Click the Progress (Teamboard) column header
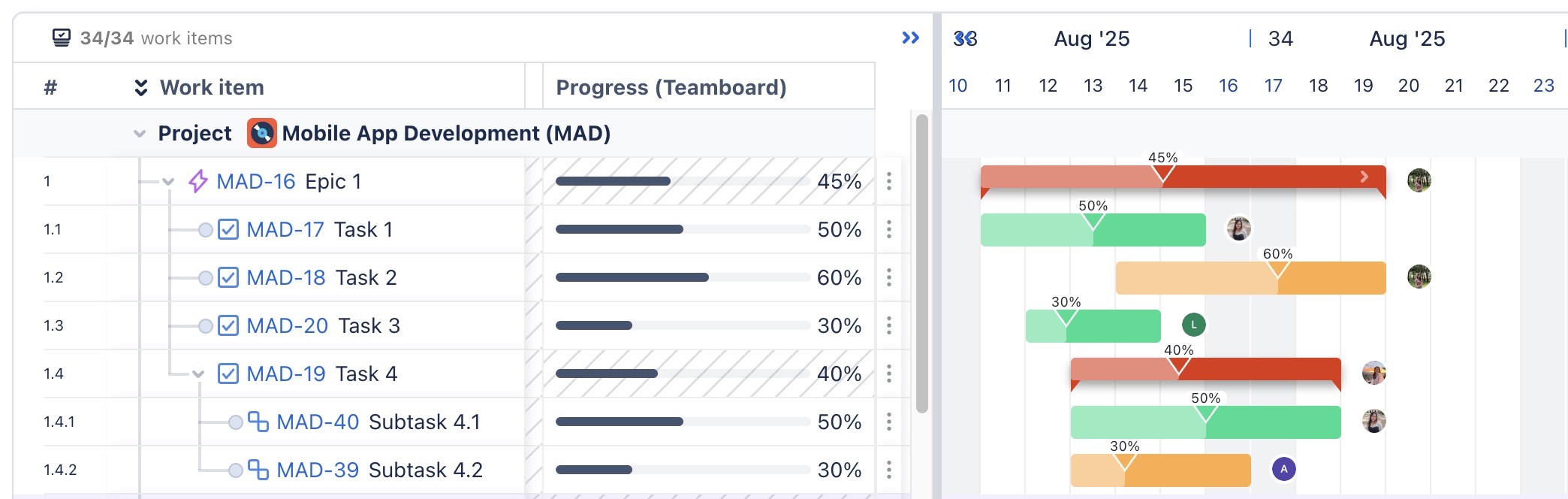The image size is (1568, 499). click(671, 87)
